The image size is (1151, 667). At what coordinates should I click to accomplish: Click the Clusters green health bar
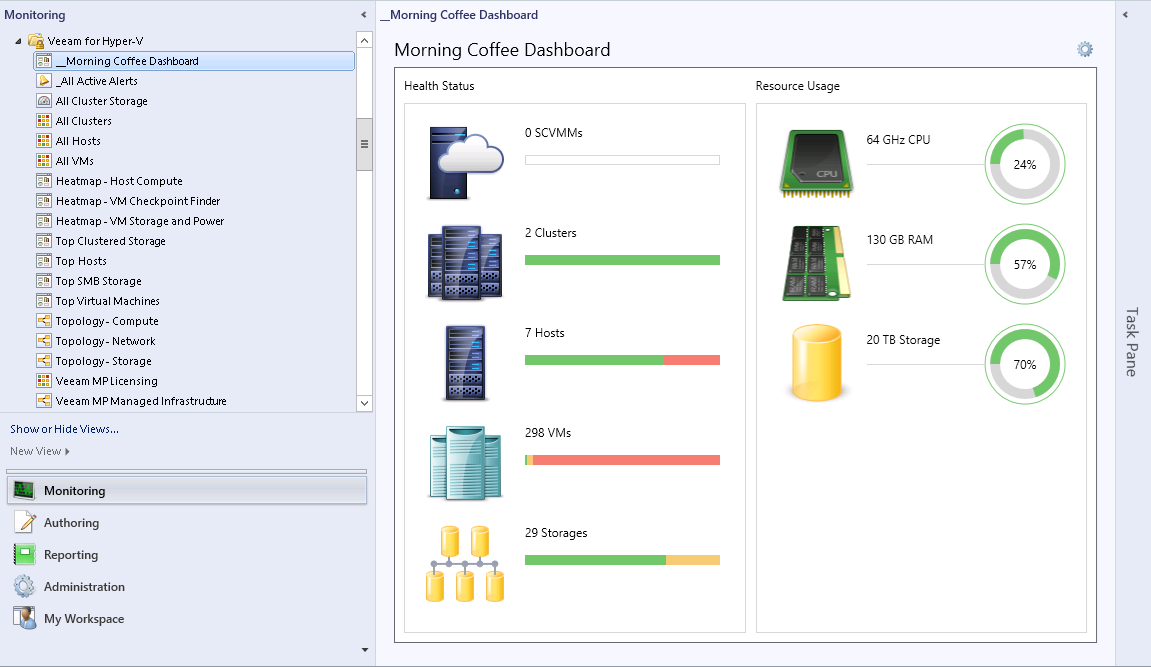click(x=622, y=260)
